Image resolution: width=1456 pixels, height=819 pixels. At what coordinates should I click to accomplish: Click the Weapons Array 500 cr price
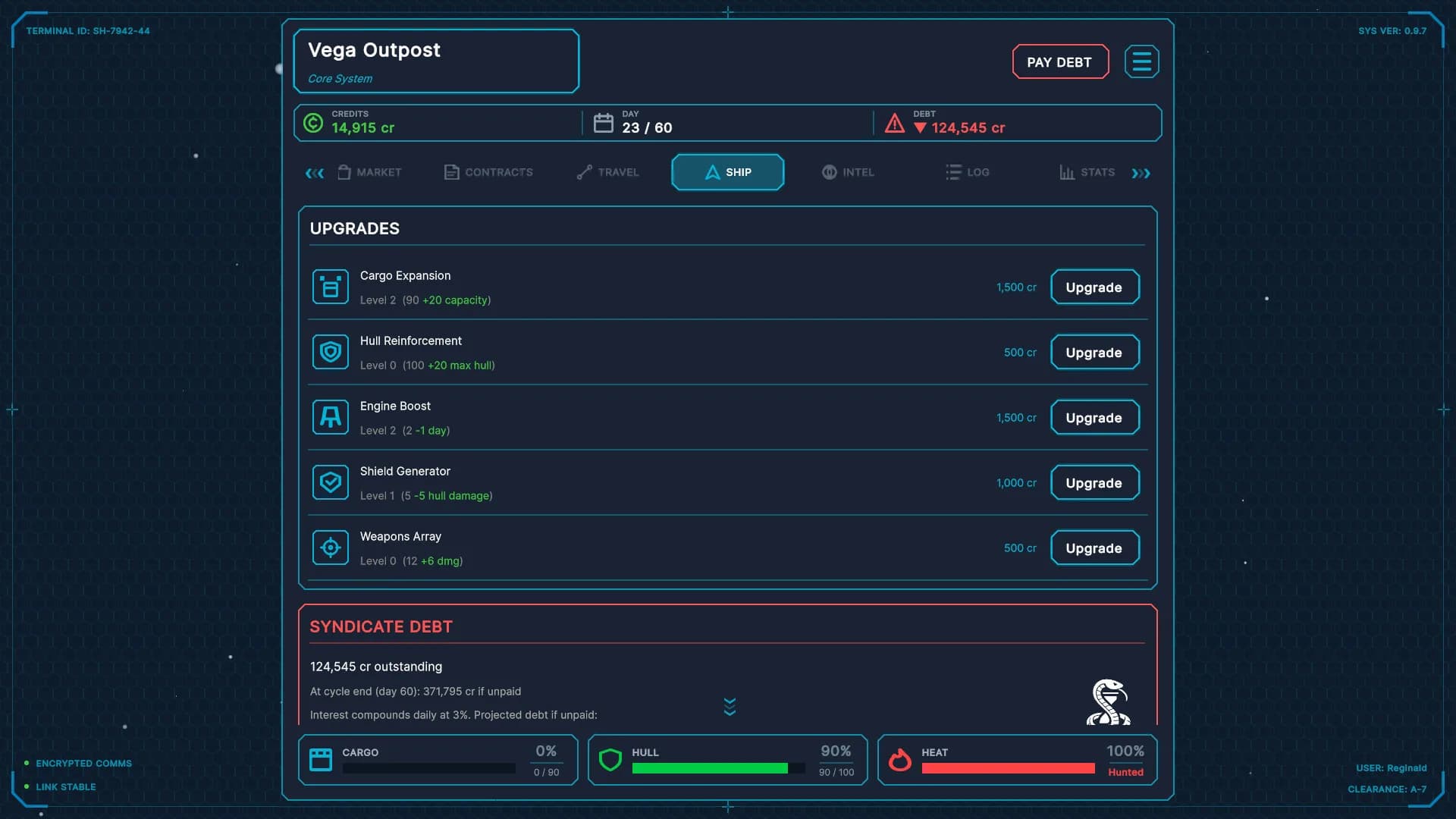(1020, 548)
